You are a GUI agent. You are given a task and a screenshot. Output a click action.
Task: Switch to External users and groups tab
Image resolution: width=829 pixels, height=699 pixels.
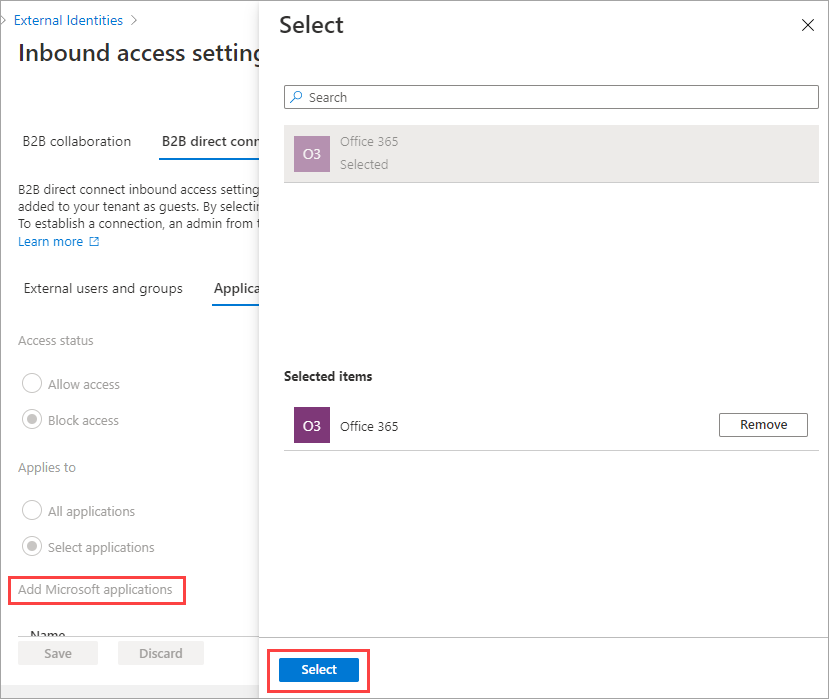102,288
